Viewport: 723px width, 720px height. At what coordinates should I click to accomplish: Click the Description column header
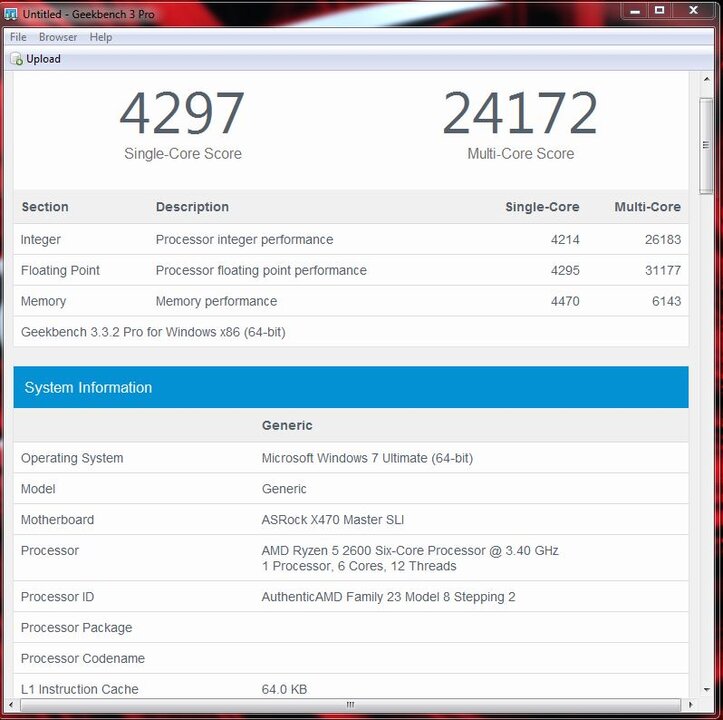[x=192, y=207]
